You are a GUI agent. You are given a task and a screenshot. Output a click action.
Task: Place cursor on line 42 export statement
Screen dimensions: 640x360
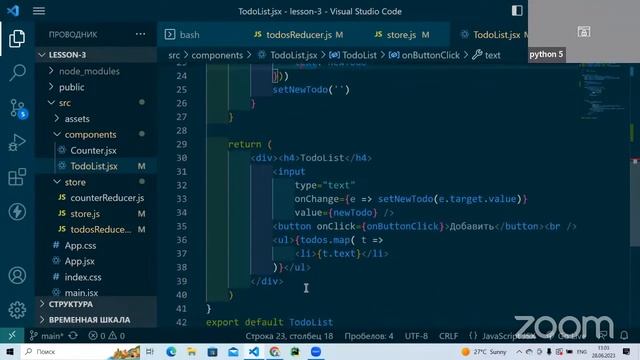(269, 322)
